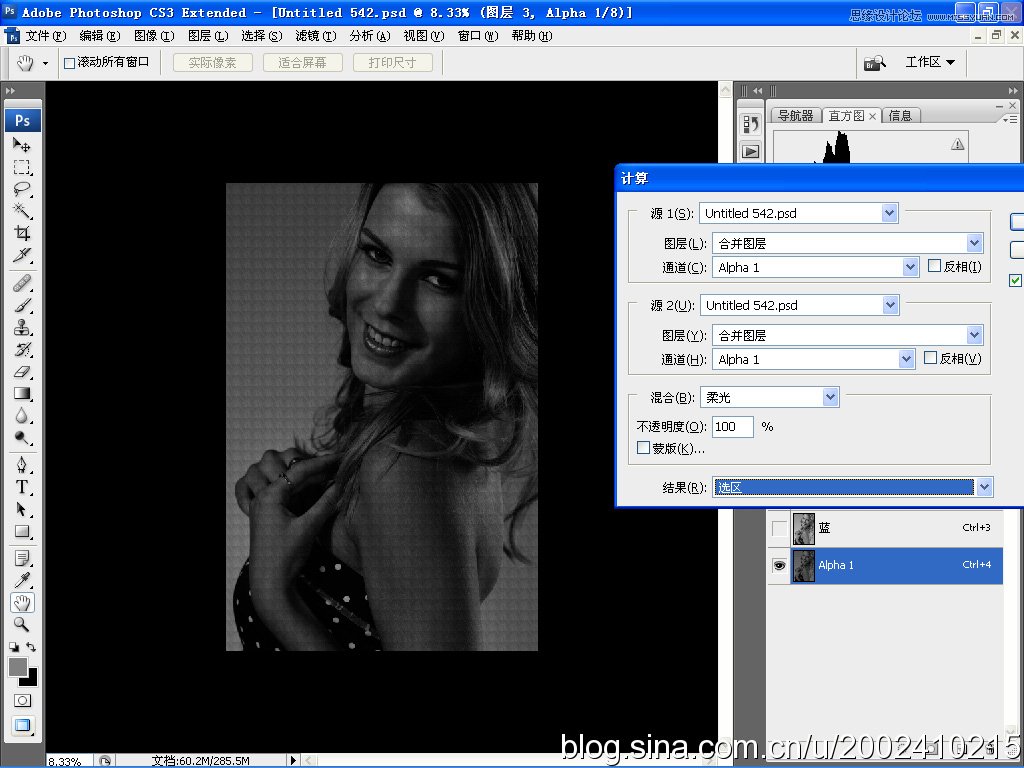Select the Slice tool
The height and width of the screenshot is (768, 1024).
coord(22,255)
